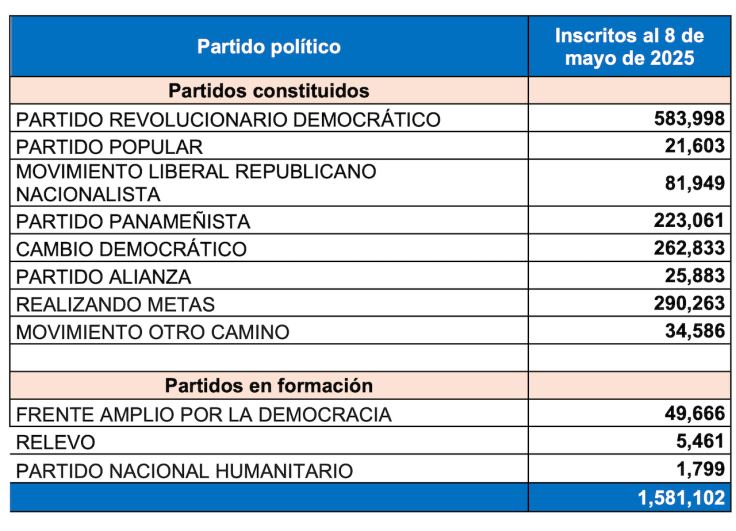This screenshot has height=531, width=736.
Task: Select the "Inscritos al 8 de mayo" header
Action: (x=629, y=47)
